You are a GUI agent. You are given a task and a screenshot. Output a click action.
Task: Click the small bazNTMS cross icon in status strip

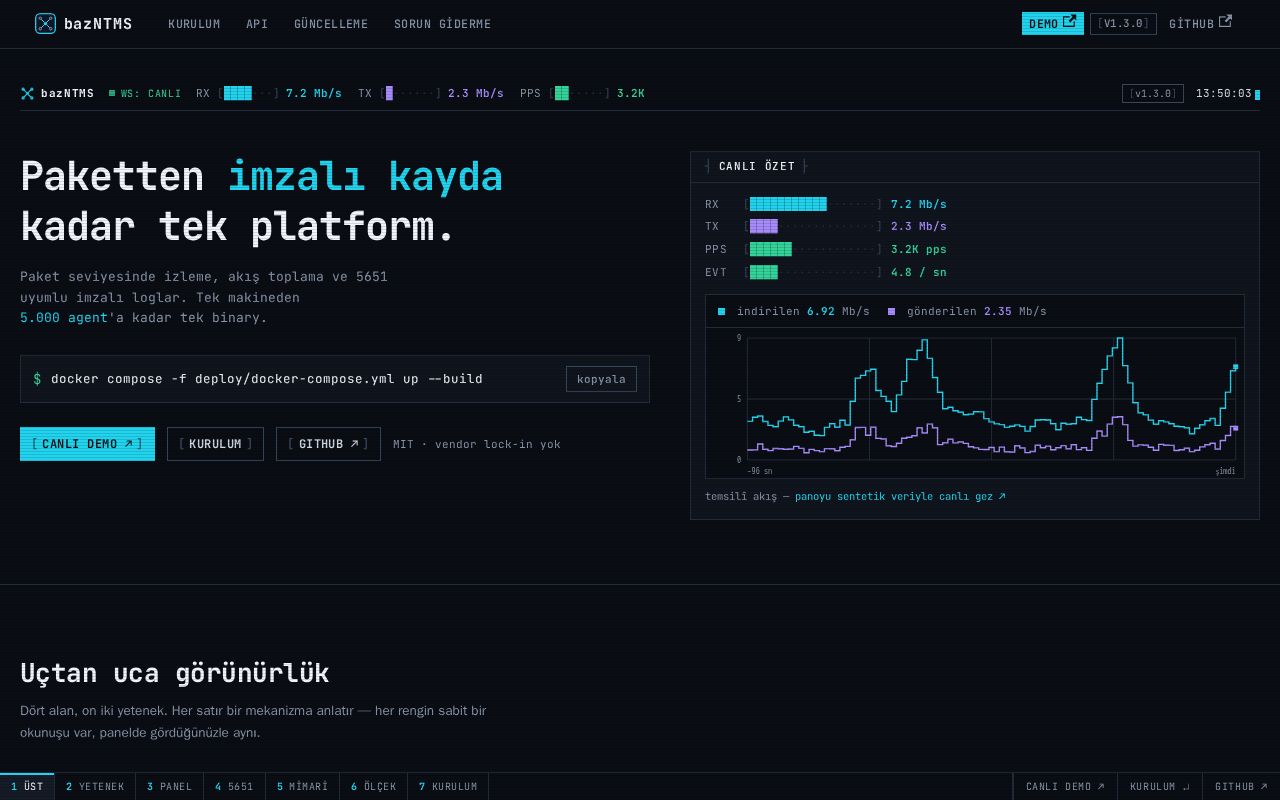pos(28,93)
